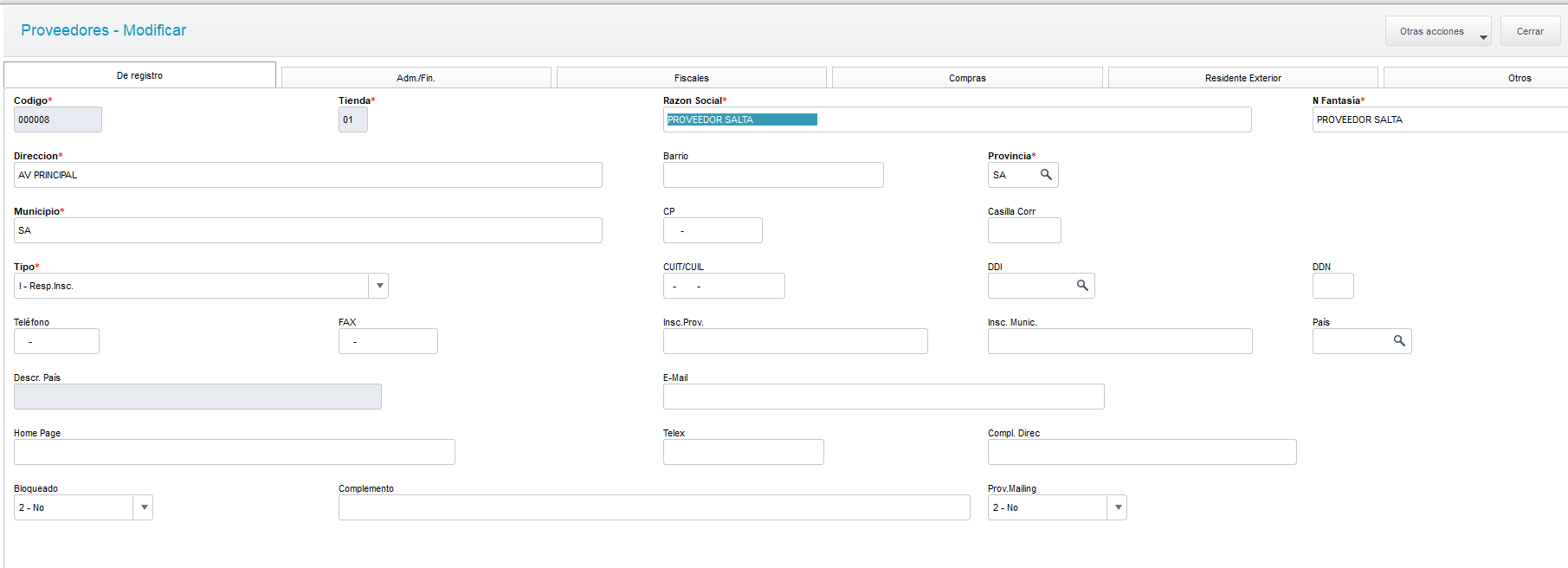
Task: Click the Teléfono input field
Action: [56, 341]
